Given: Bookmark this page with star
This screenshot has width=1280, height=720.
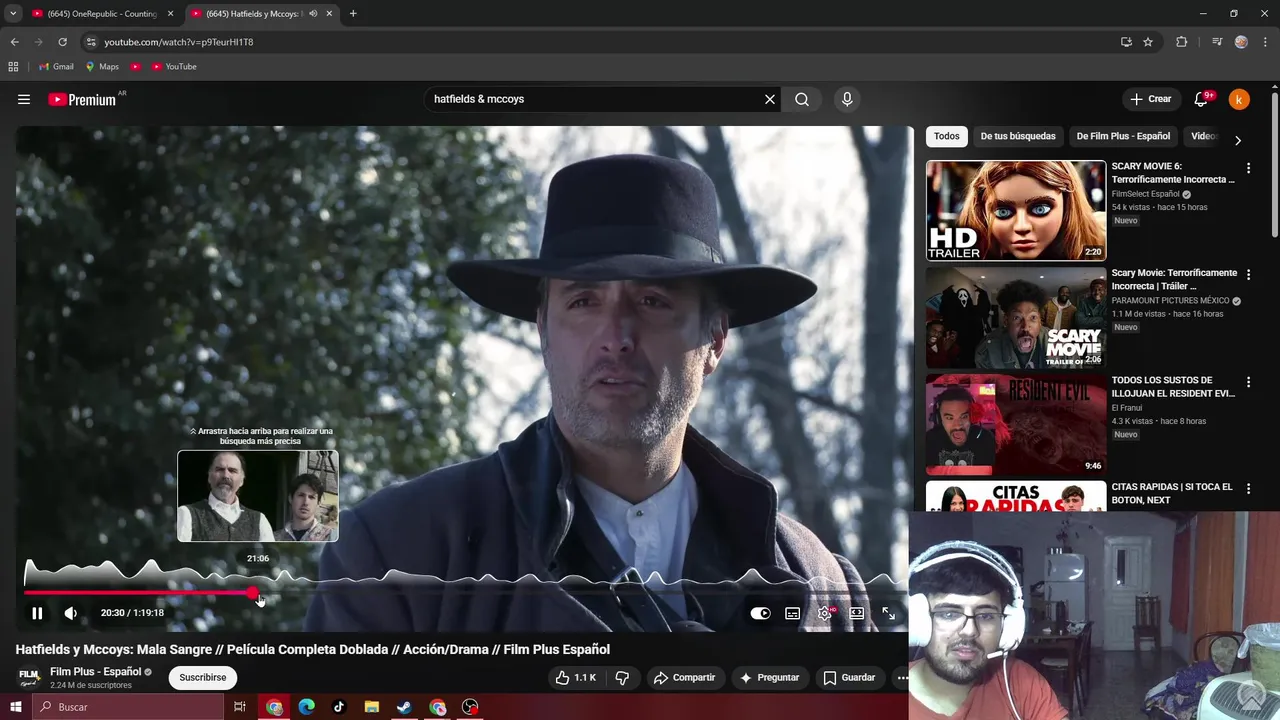Looking at the screenshot, I should (1148, 42).
